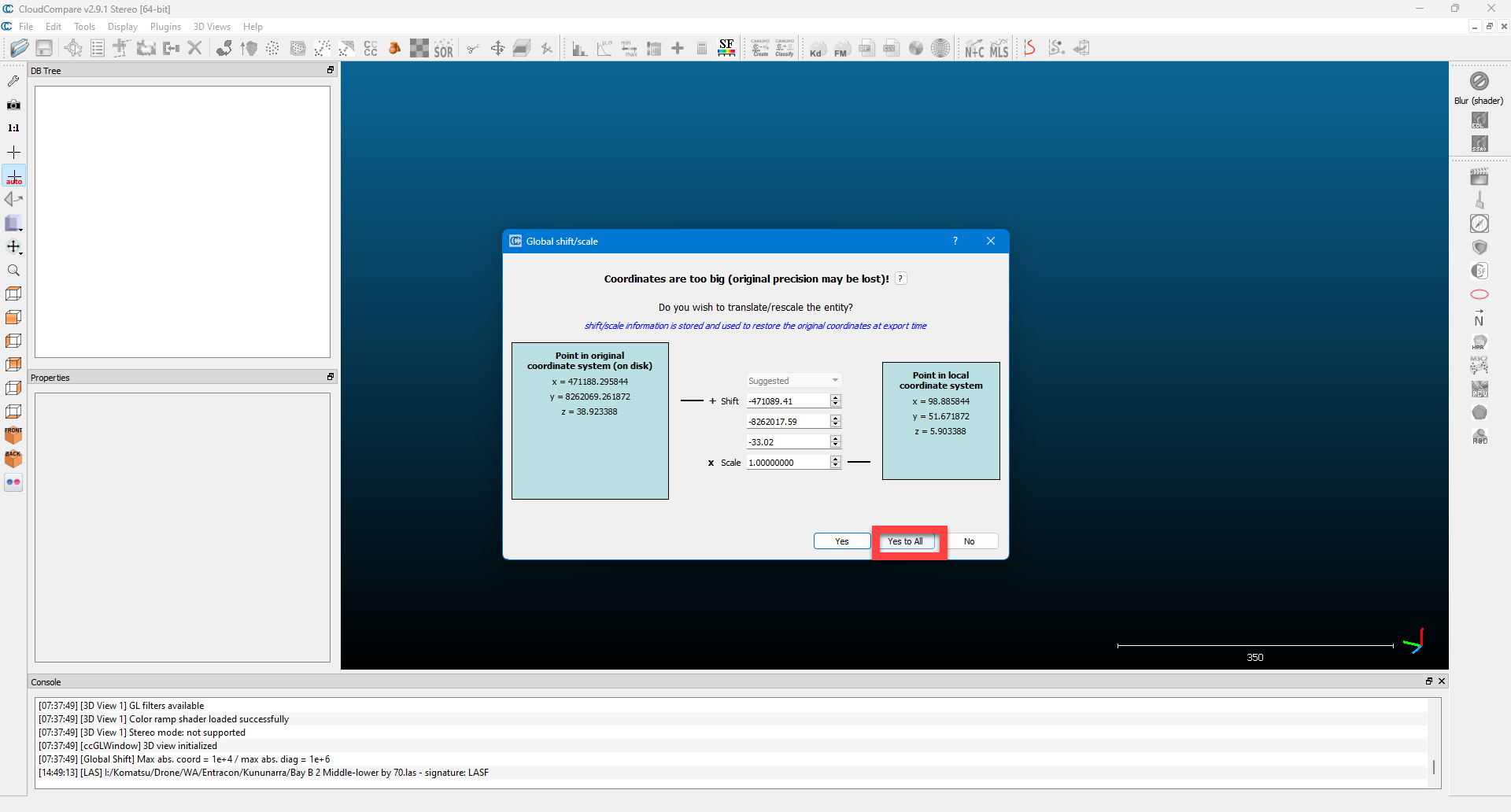Open the File menu

26,27
